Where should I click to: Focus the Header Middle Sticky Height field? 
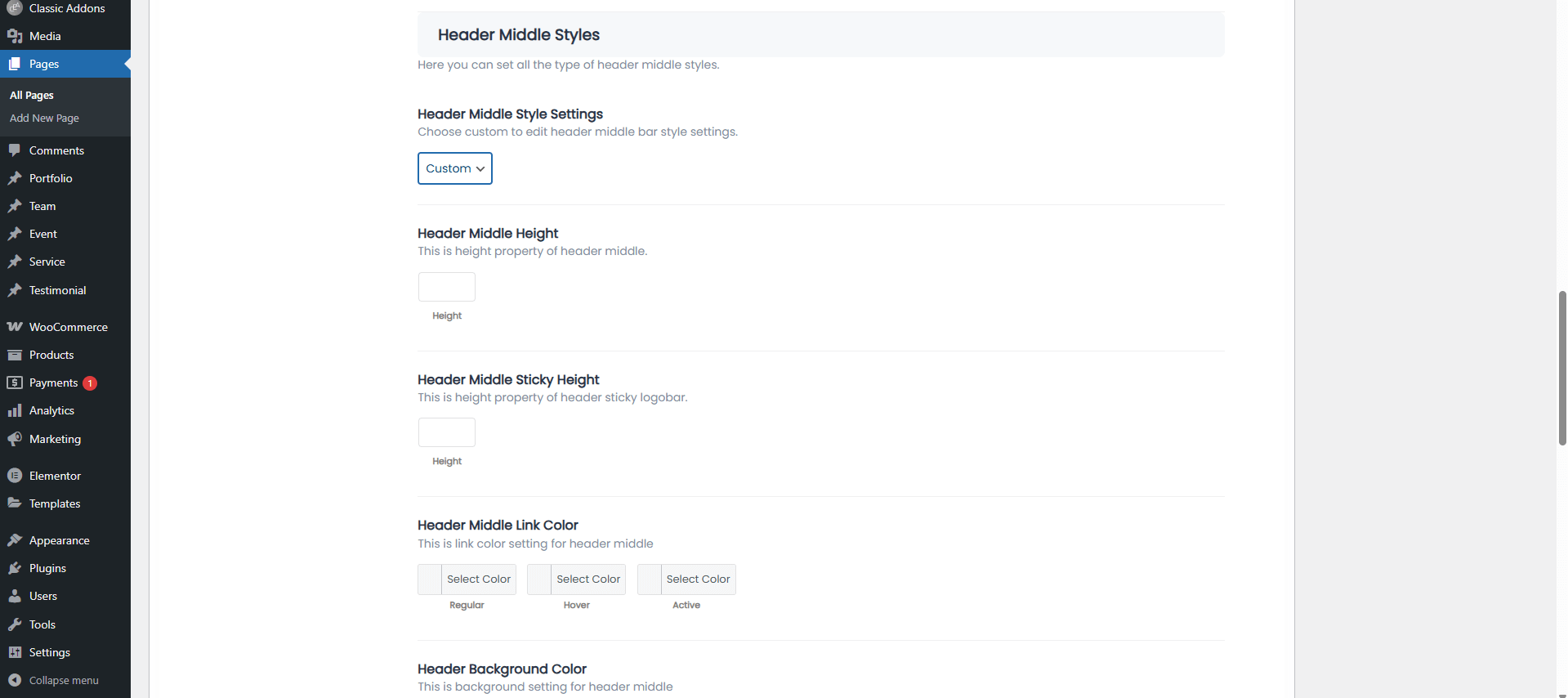[447, 432]
